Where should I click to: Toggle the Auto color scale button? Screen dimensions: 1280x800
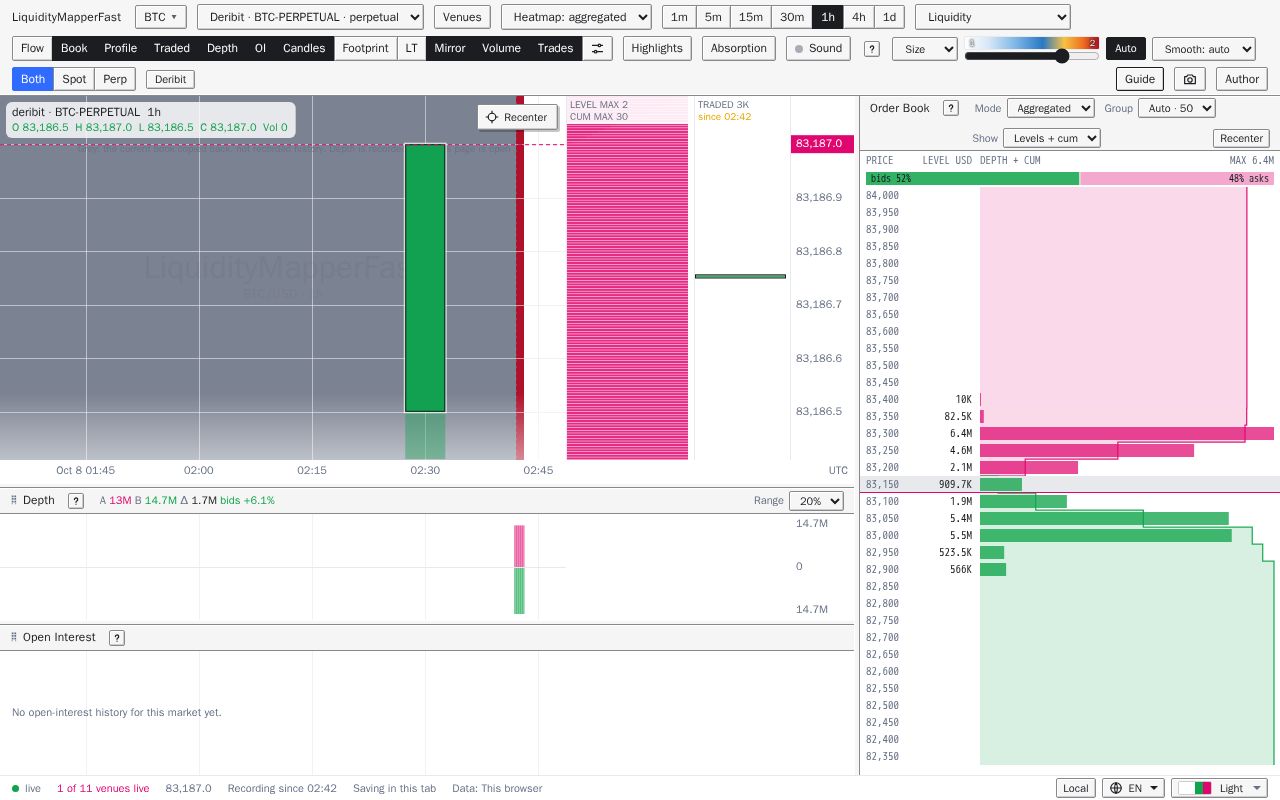1126,48
